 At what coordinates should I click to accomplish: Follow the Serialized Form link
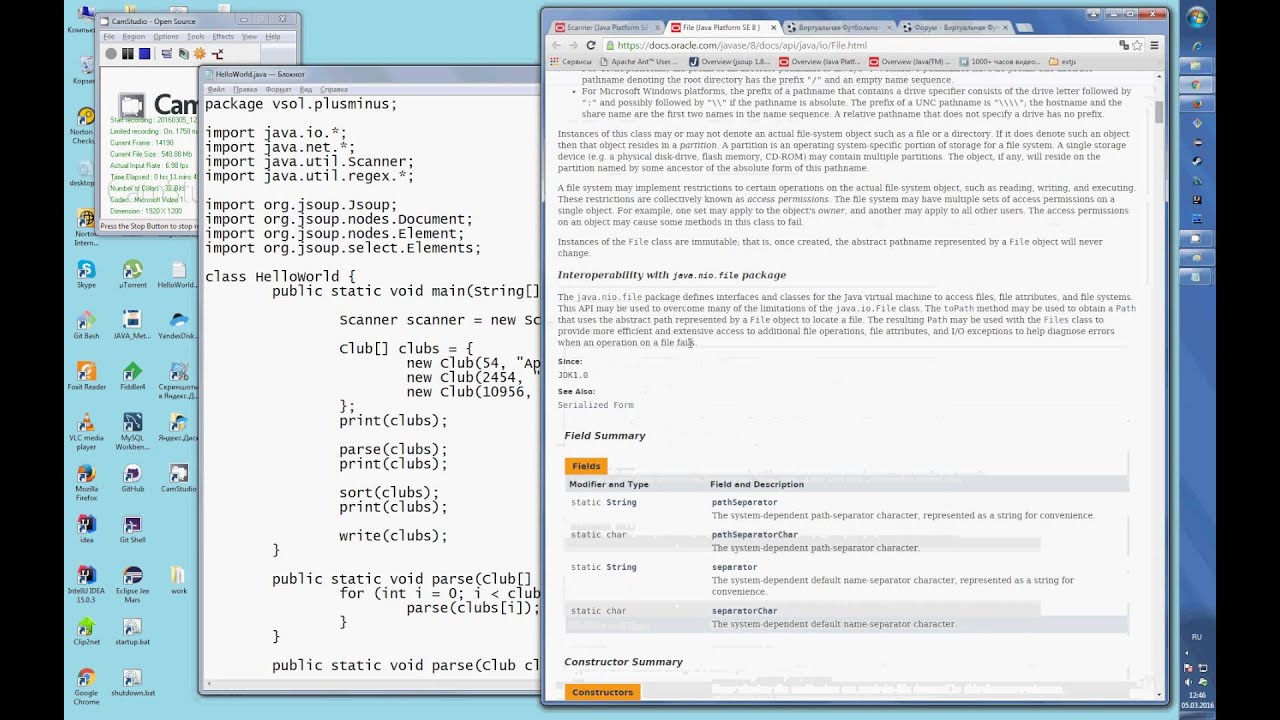596,405
